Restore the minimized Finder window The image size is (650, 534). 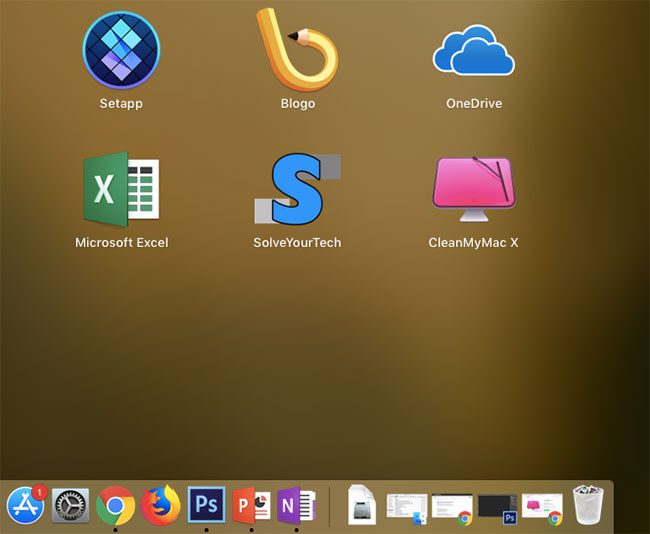tap(407, 507)
